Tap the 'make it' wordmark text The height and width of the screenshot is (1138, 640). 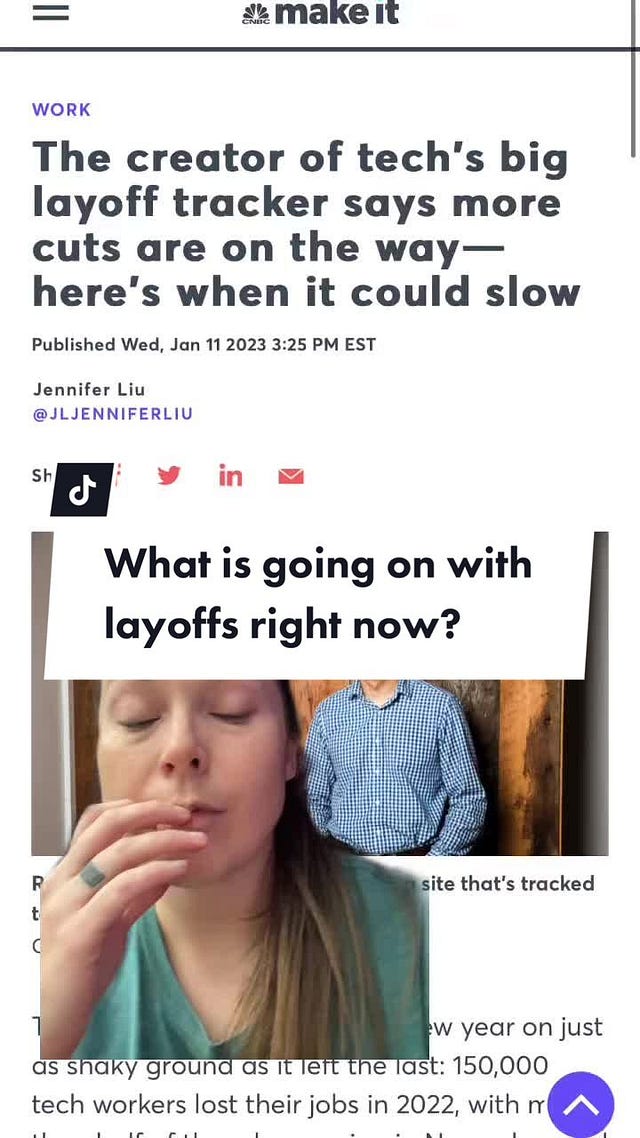tap(337, 12)
